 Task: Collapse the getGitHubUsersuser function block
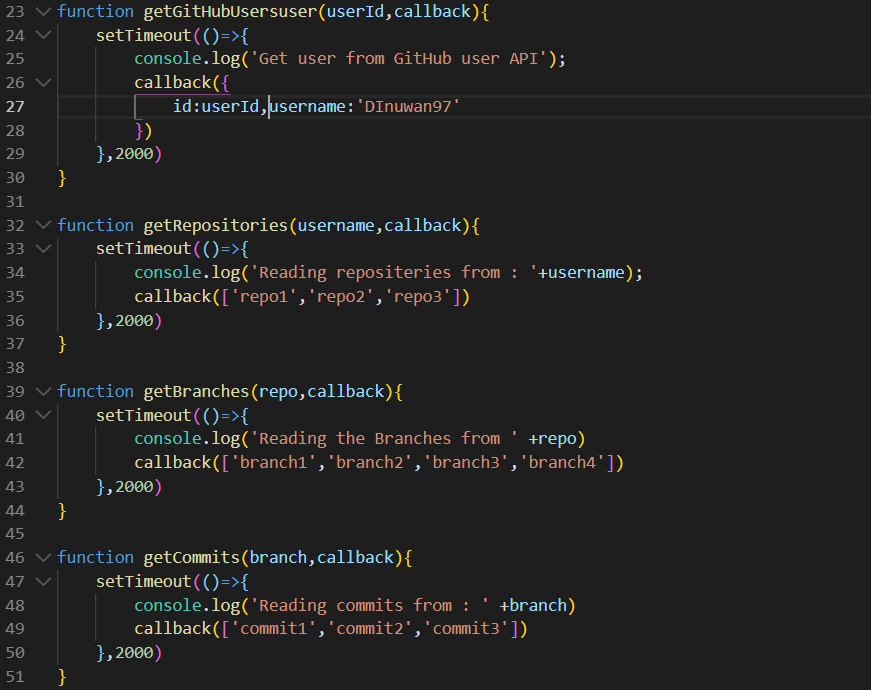[x=42, y=11]
